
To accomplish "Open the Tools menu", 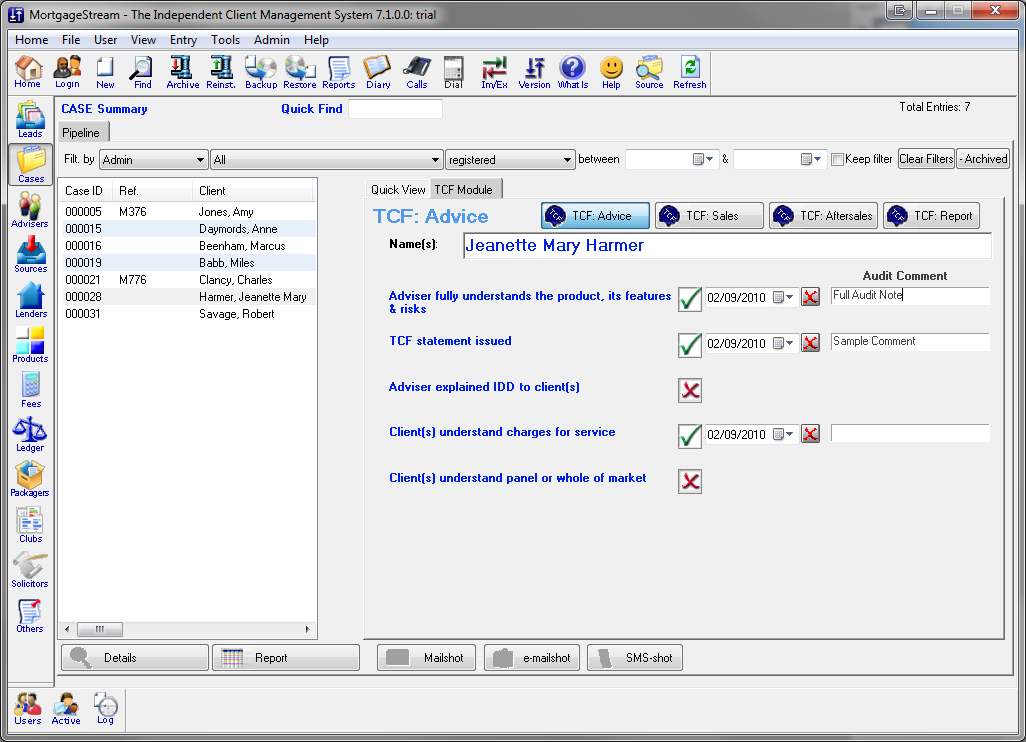I will pos(225,40).
